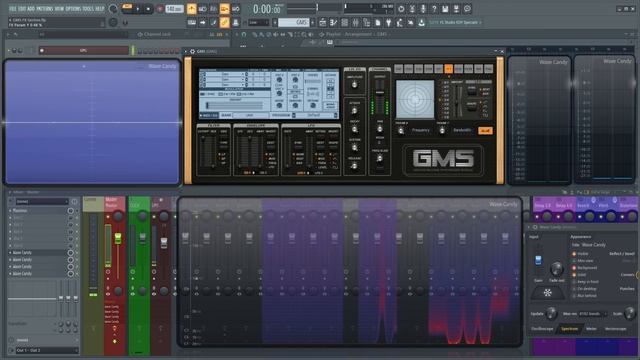Switch to the Vectorscope tab
Image resolution: width=640 pixels, height=360 pixels.
615,329
